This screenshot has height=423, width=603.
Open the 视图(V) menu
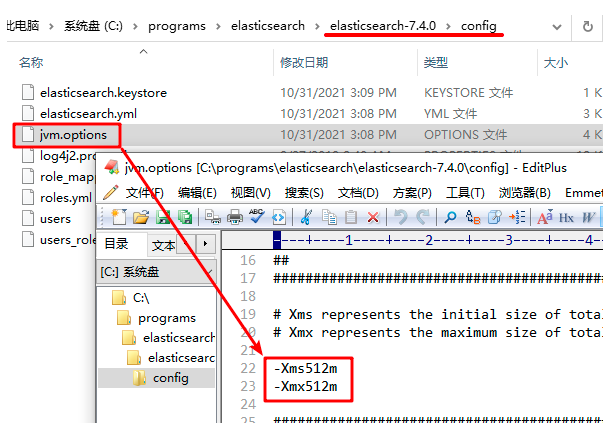pos(251,193)
